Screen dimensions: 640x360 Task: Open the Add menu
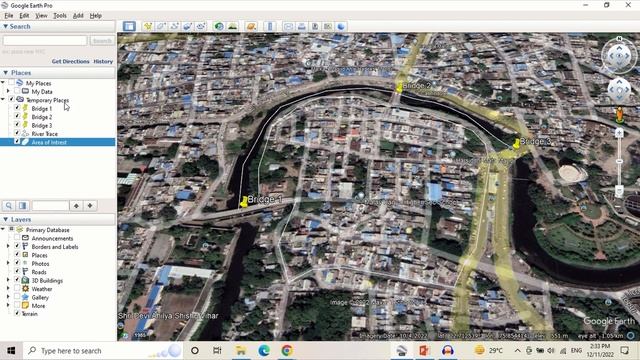[x=78, y=16]
